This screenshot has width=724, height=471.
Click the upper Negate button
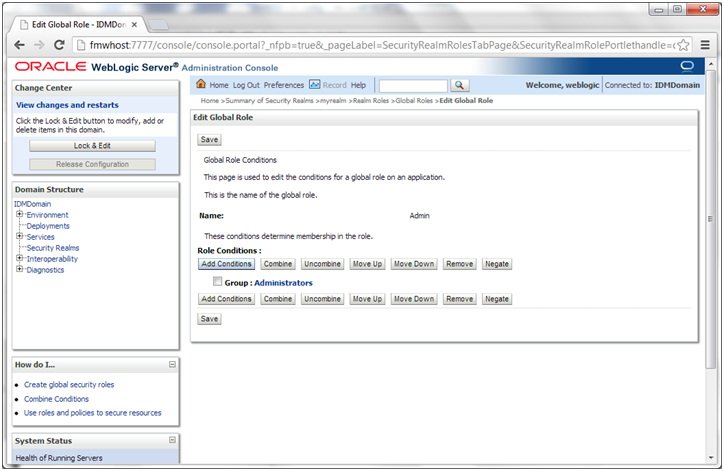click(x=497, y=264)
